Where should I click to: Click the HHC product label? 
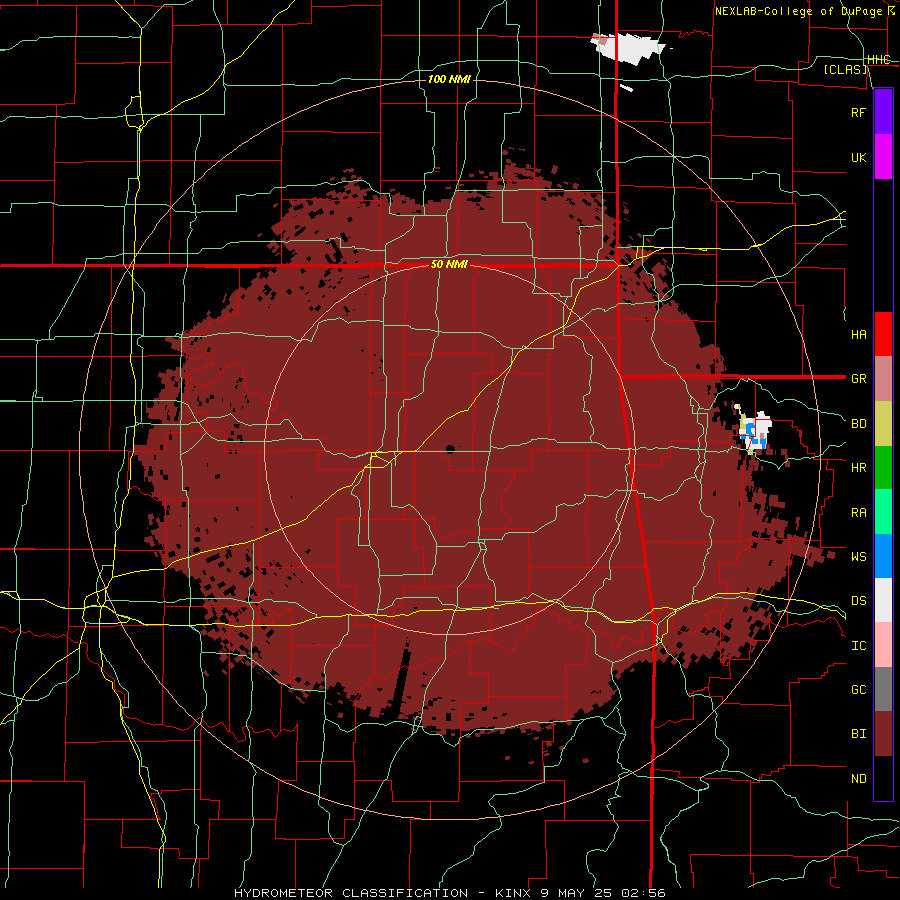[x=878, y=60]
